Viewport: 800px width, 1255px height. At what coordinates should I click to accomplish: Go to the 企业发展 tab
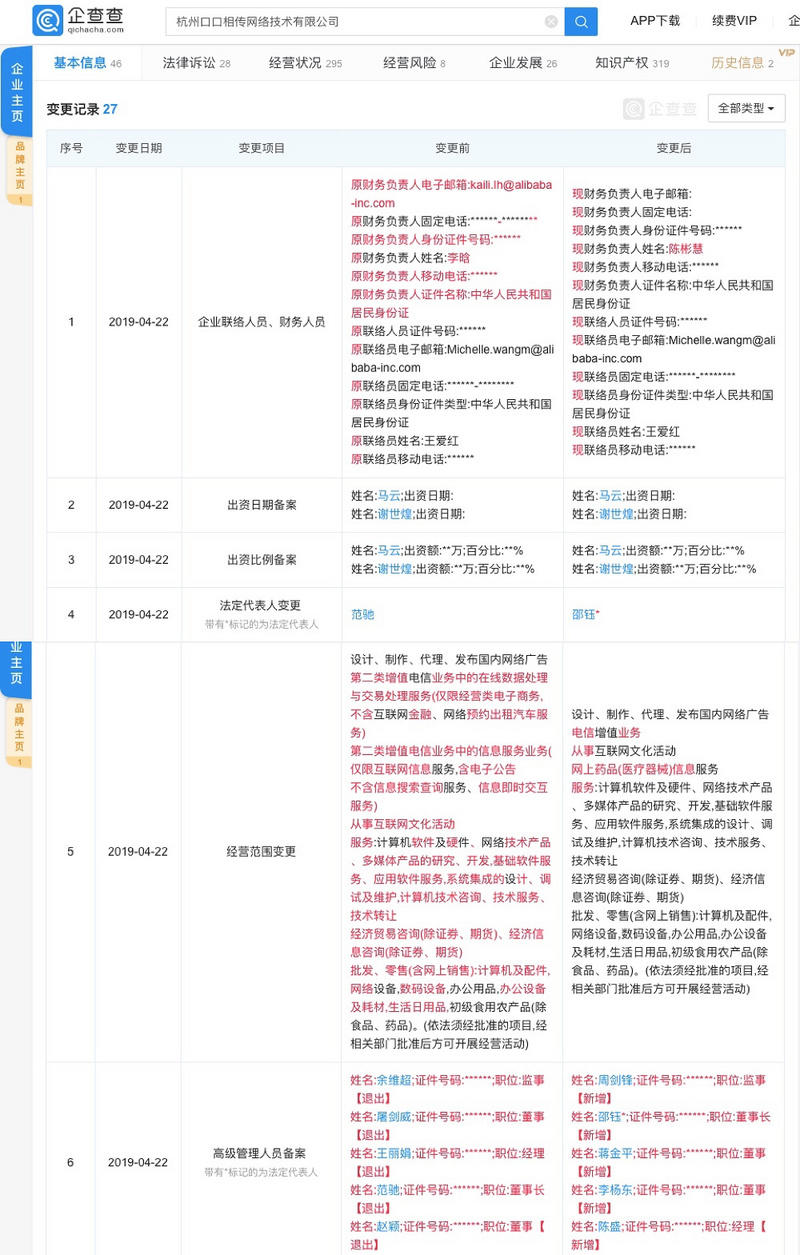tap(522, 63)
